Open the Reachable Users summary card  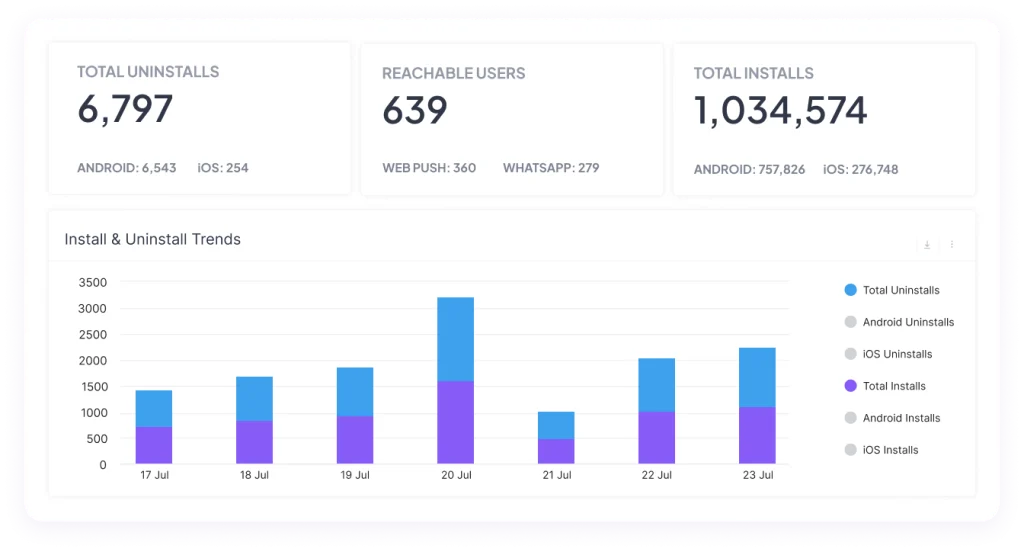(512, 120)
